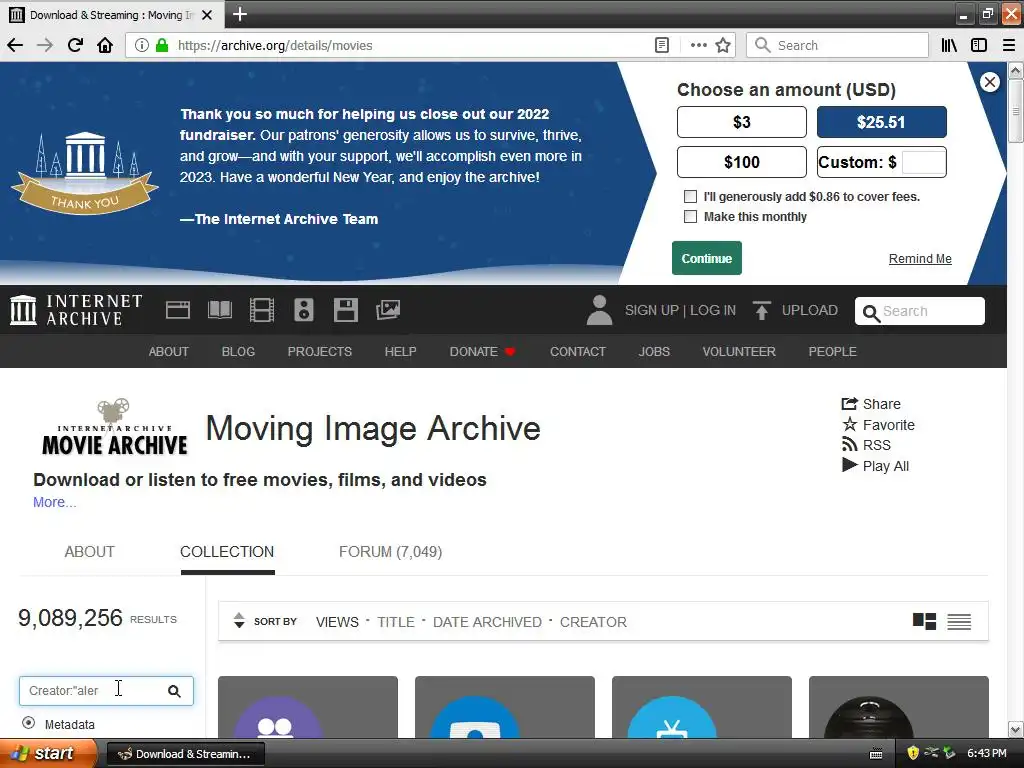Choose the $3 donation amount
Viewport: 1024px width, 768px height.
(x=742, y=122)
